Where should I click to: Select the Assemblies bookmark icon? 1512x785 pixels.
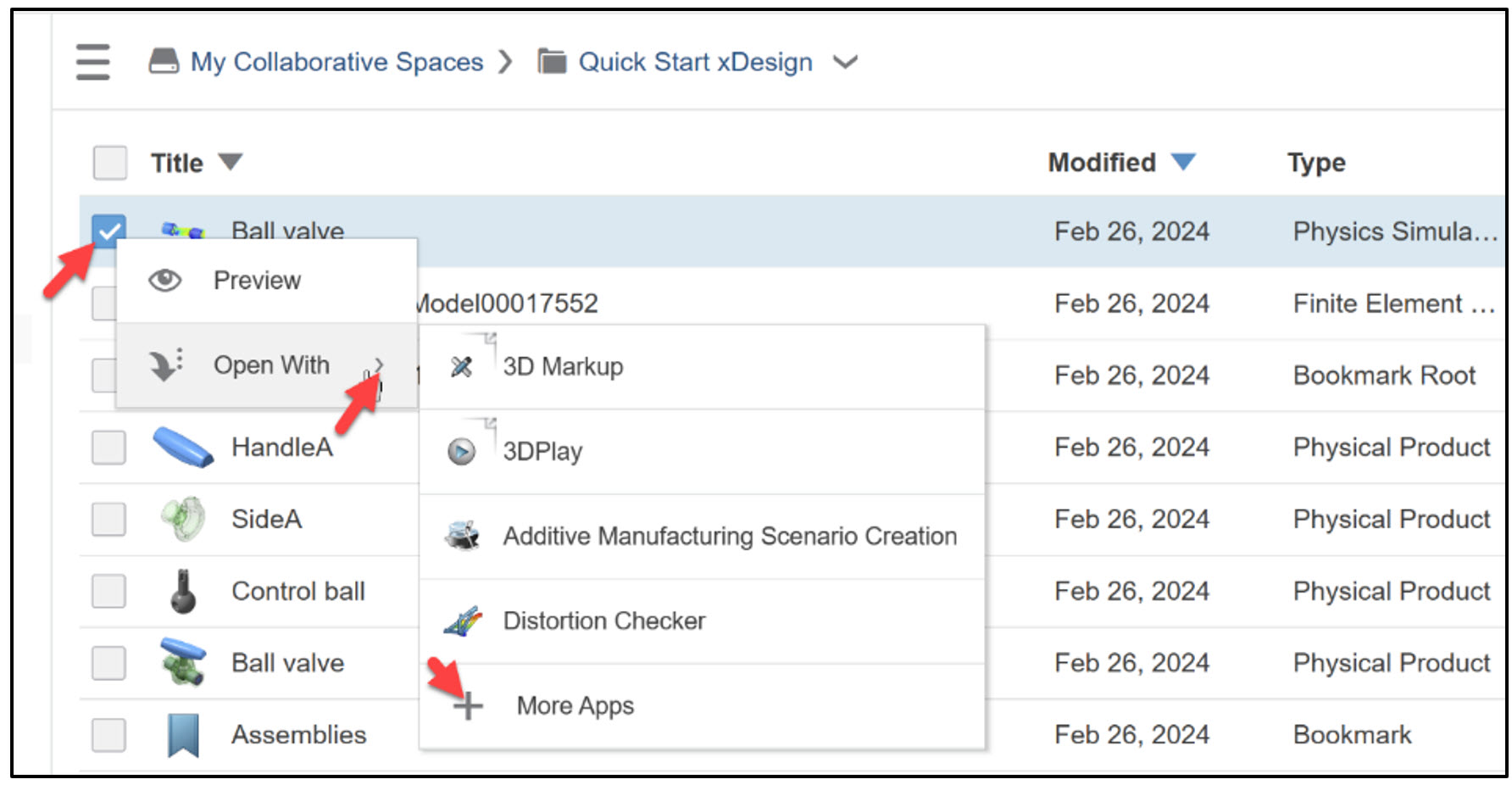(x=183, y=734)
